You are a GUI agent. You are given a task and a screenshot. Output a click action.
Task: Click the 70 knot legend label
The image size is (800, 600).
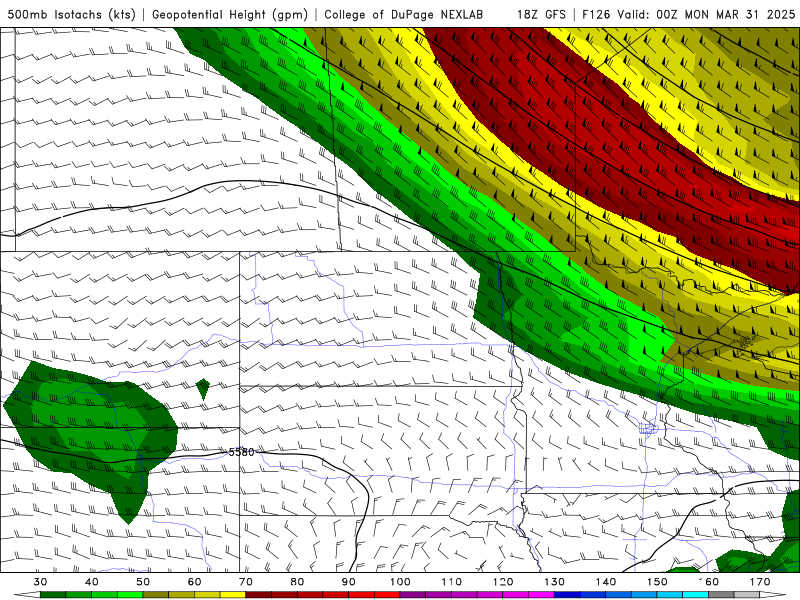click(246, 582)
